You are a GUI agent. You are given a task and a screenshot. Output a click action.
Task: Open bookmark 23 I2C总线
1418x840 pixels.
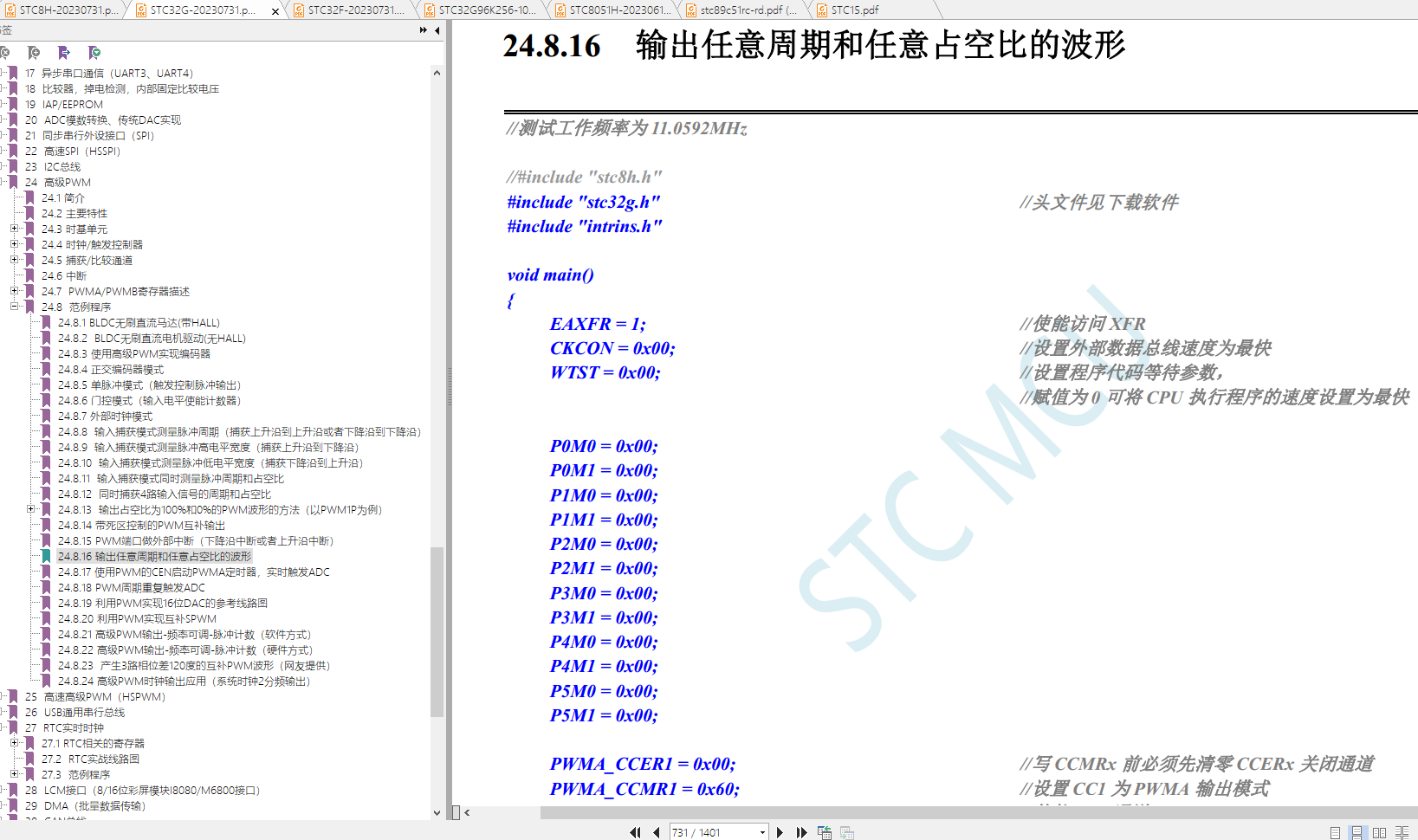(x=52, y=167)
